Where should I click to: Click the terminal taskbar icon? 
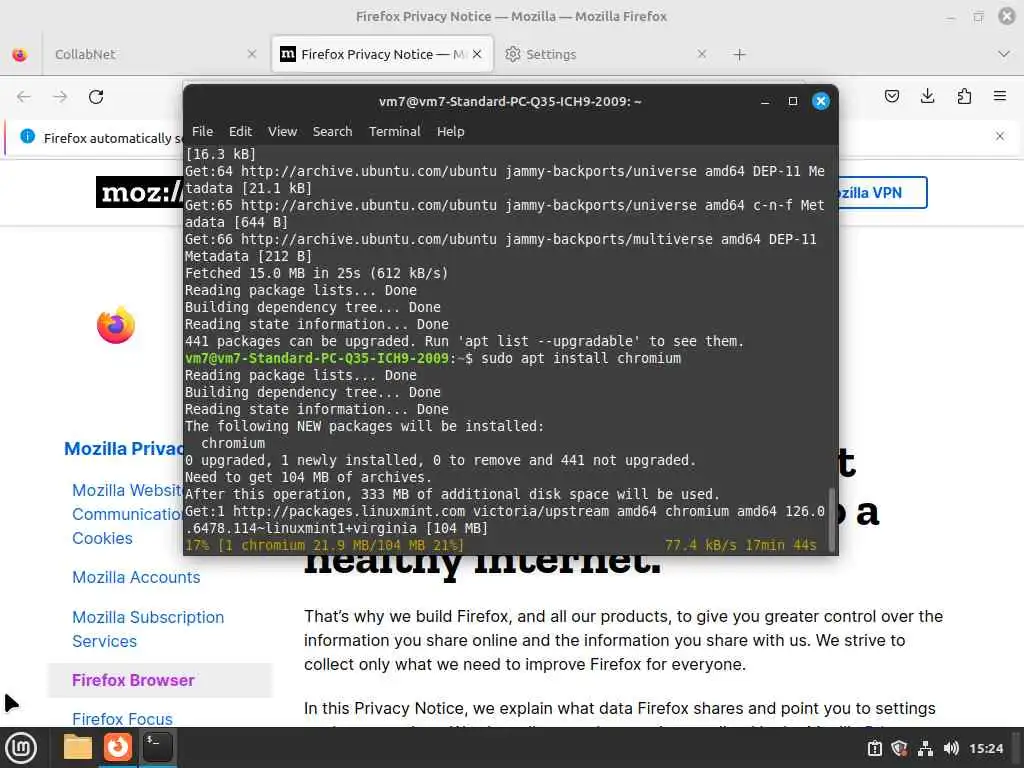157,747
